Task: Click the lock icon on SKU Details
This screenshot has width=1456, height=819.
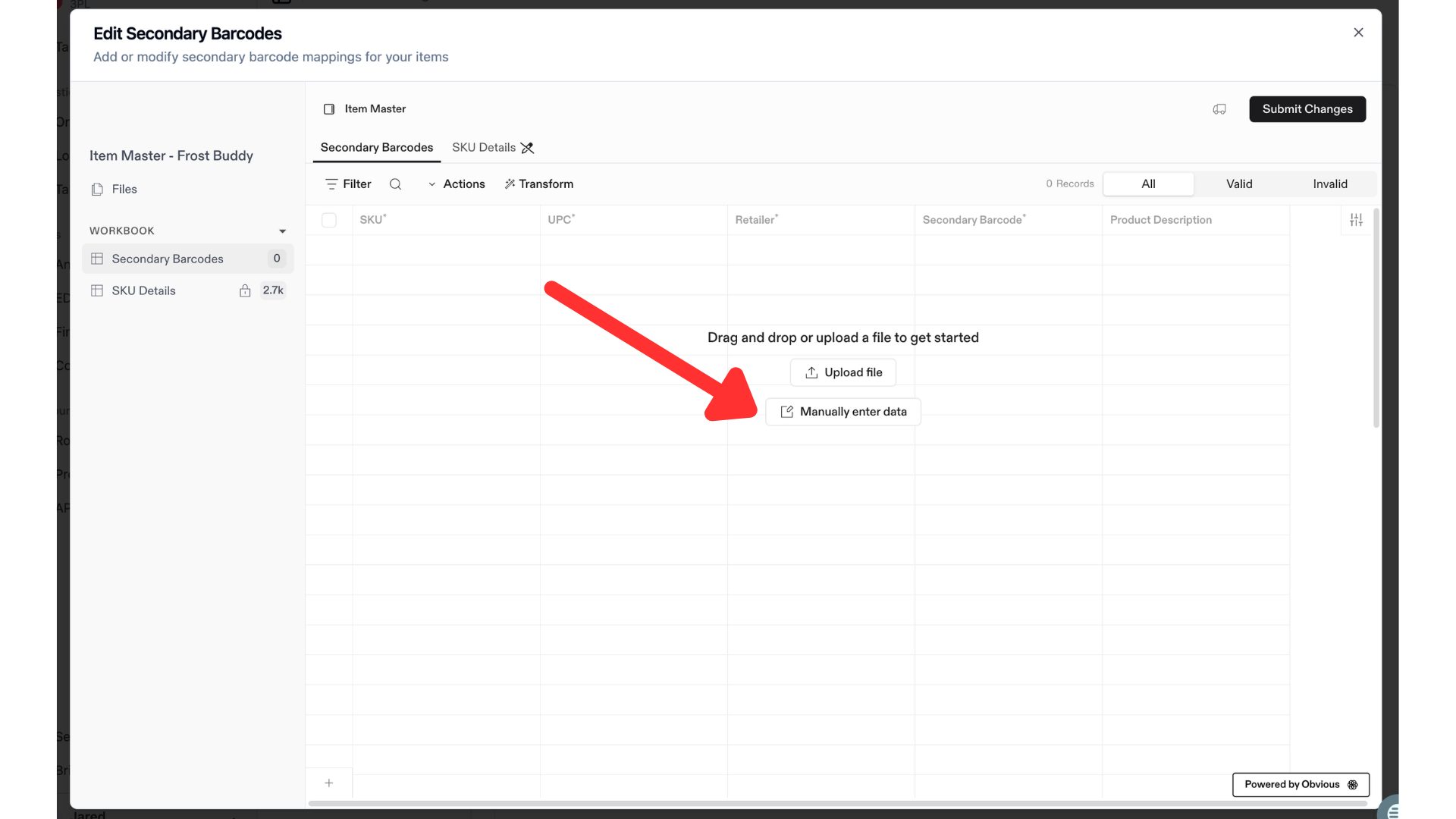Action: [x=245, y=290]
